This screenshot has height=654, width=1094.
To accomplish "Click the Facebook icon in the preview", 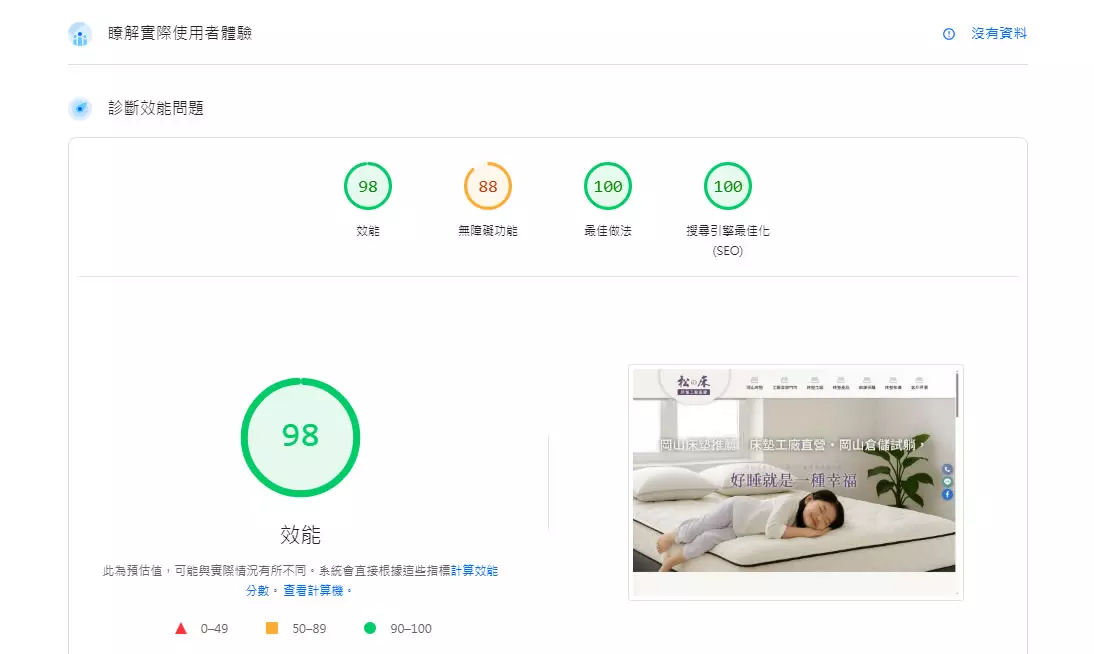I will (x=947, y=495).
